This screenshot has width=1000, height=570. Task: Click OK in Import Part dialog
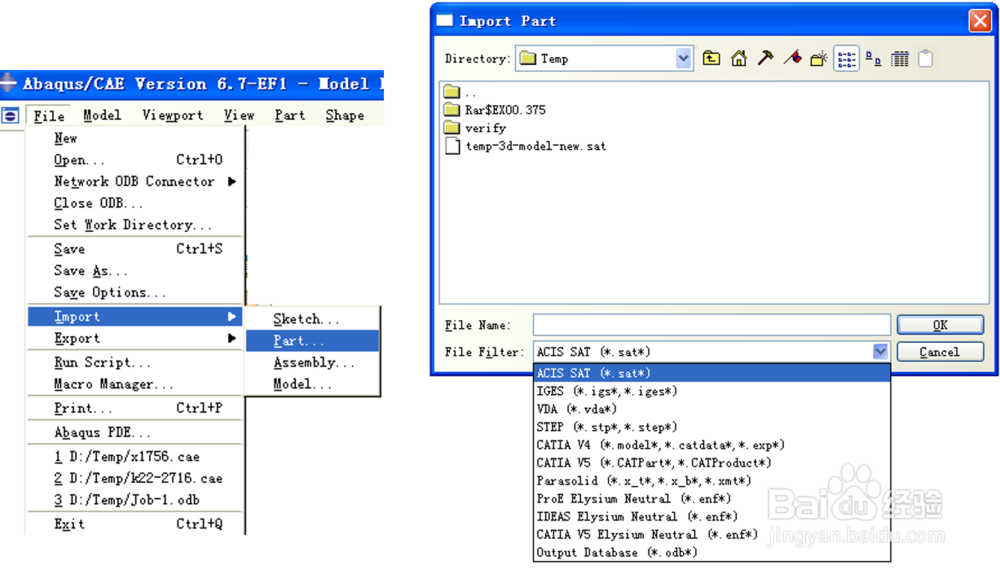tap(940, 325)
